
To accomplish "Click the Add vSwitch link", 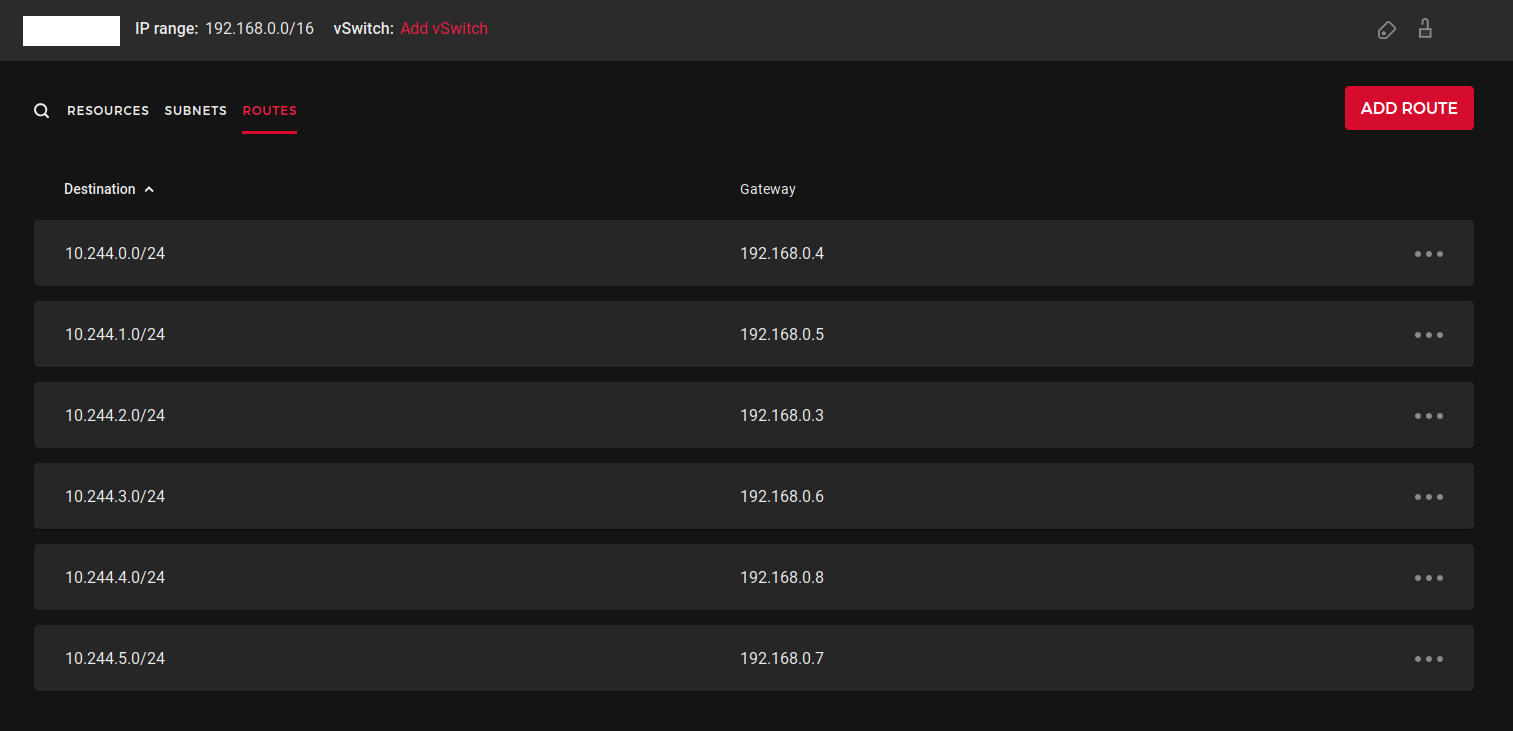I will click(444, 28).
